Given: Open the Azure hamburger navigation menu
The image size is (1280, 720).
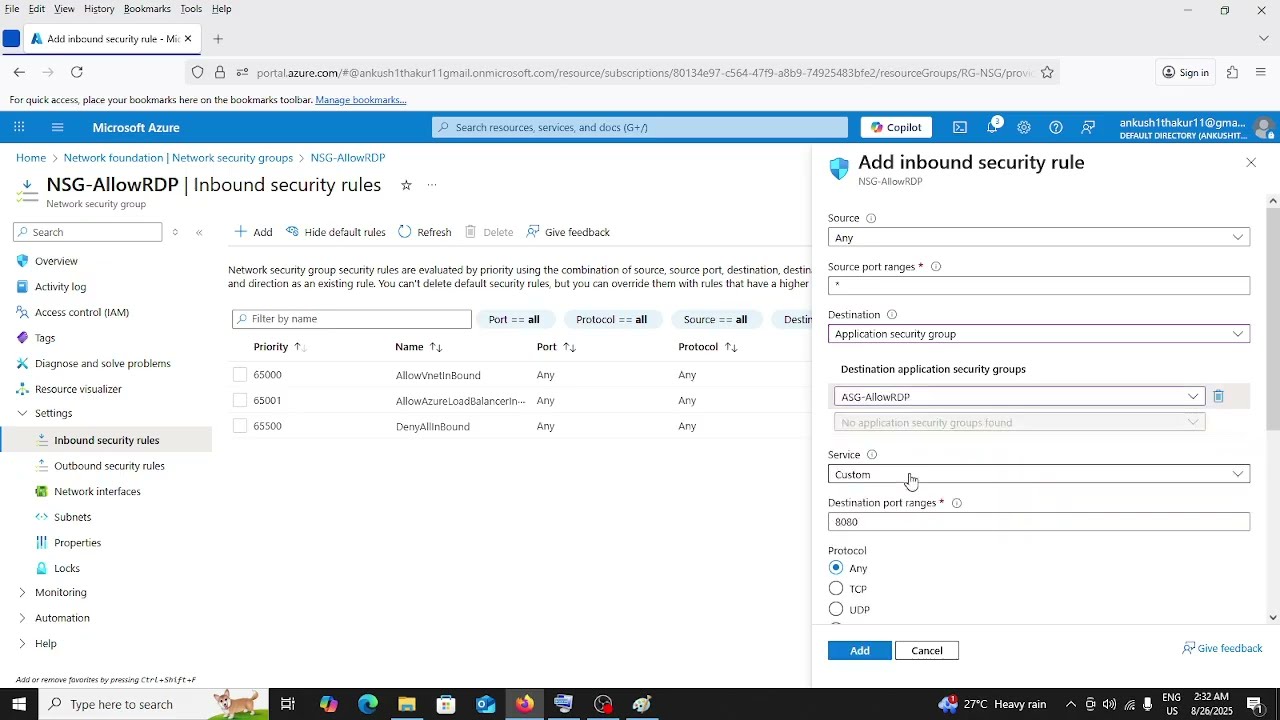Looking at the screenshot, I should 57,127.
